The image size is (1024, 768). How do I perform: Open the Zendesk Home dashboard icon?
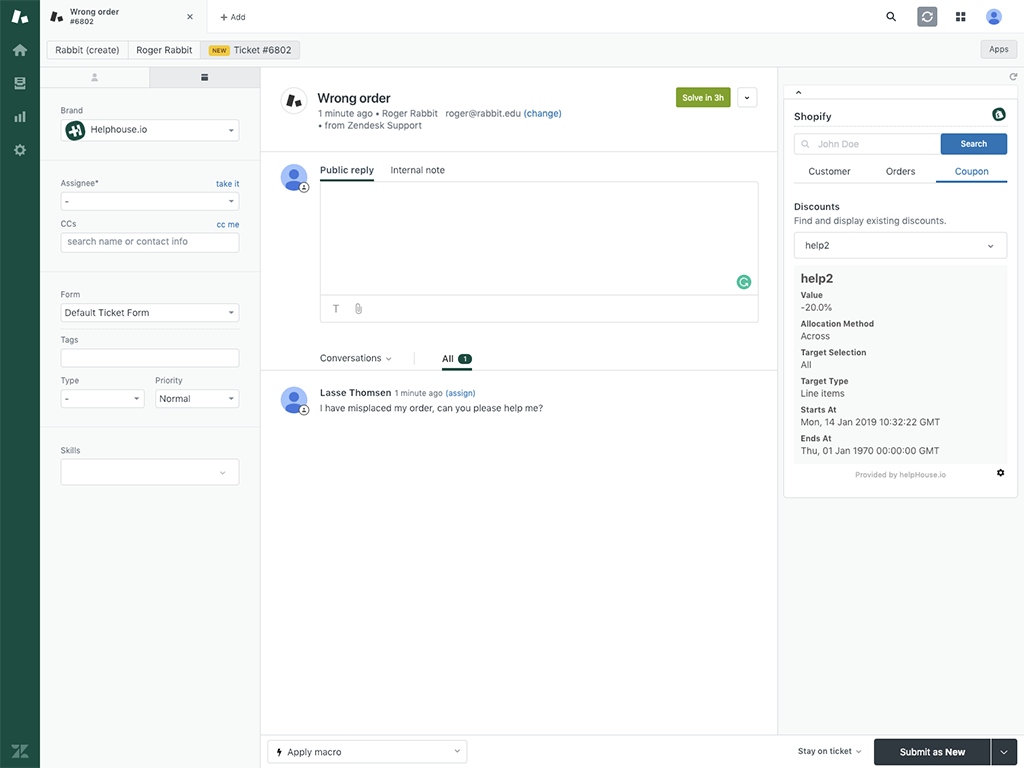[x=19, y=49]
